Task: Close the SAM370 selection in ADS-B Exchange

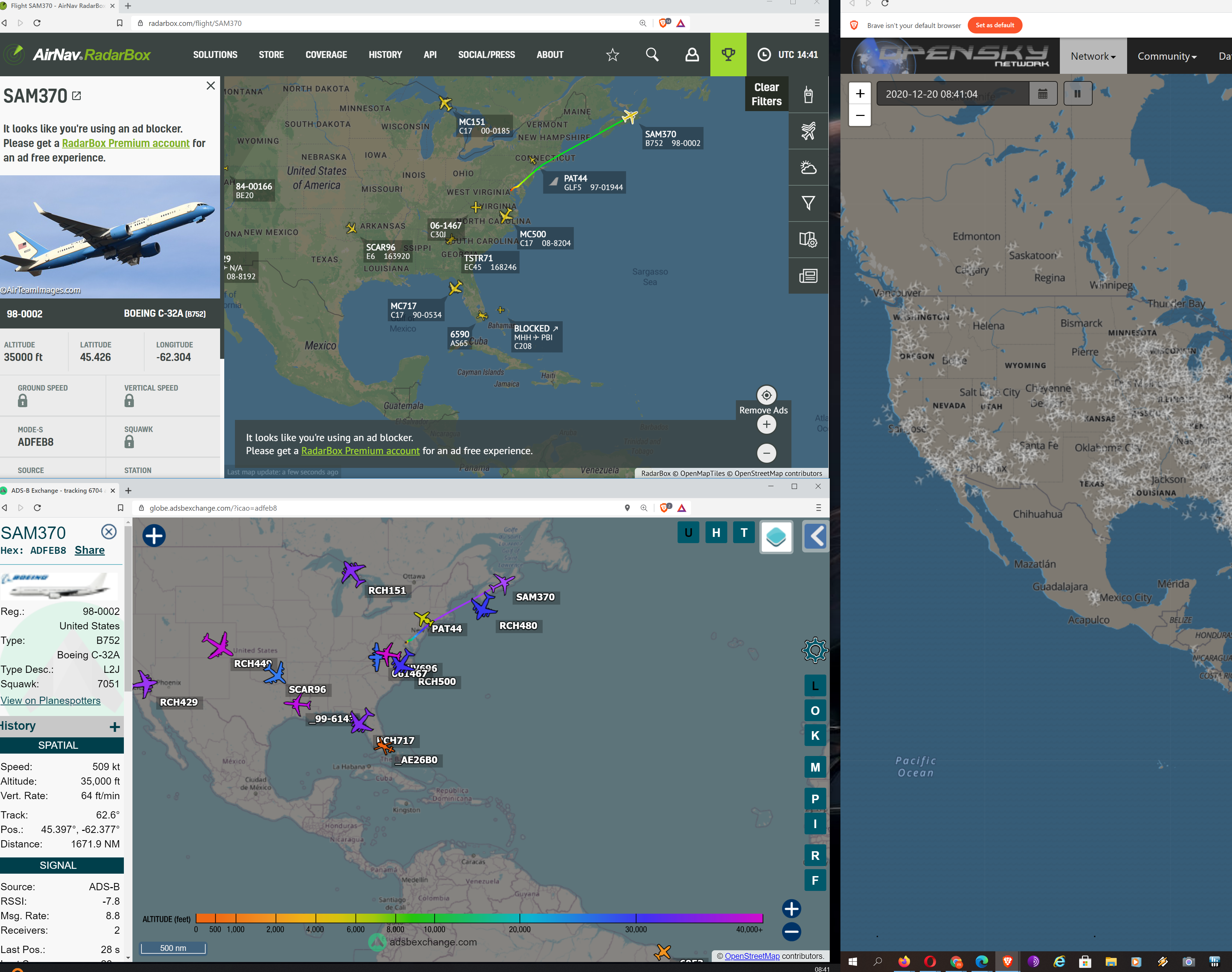Action: [109, 531]
